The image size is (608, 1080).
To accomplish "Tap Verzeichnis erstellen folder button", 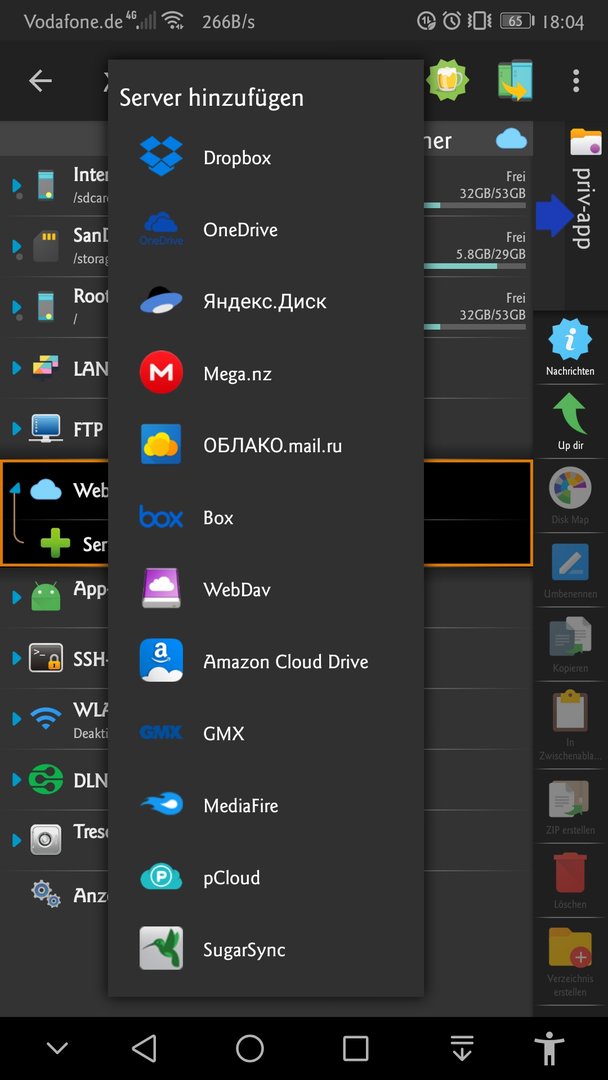I will point(570,962).
